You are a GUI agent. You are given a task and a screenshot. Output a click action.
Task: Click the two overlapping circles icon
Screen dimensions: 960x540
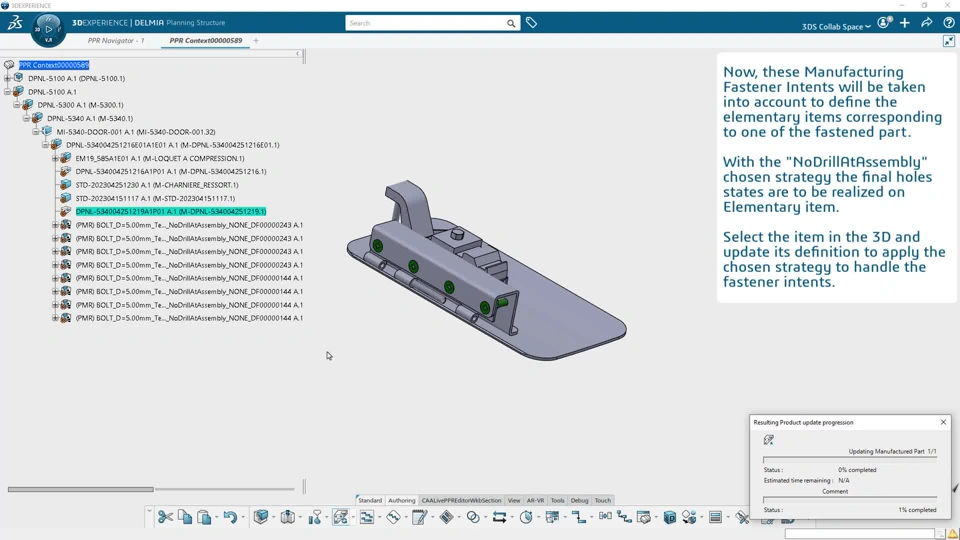click(x=473, y=517)
